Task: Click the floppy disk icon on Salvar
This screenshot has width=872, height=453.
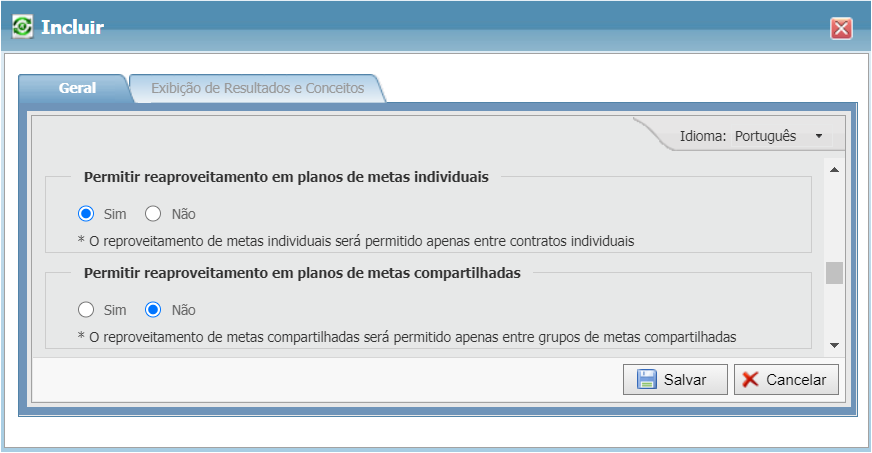Action: pos(646,380)
